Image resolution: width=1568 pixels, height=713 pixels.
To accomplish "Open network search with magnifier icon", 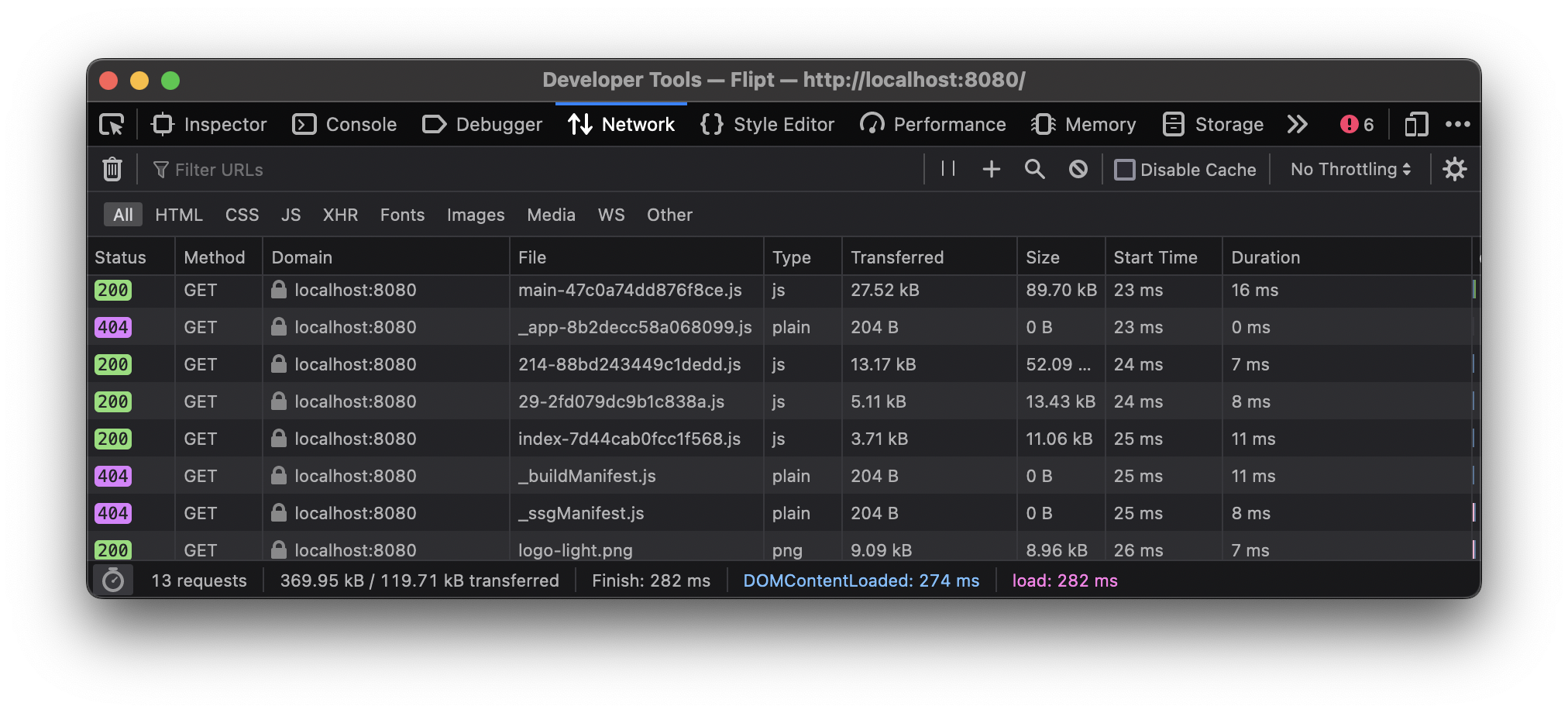I will click(1035, 169).
